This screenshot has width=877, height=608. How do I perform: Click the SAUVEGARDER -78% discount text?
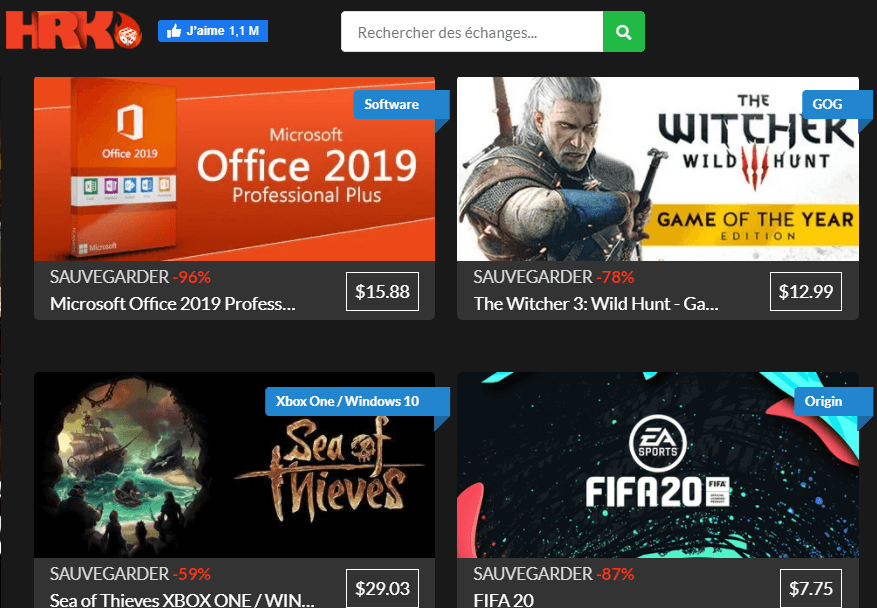554,277
